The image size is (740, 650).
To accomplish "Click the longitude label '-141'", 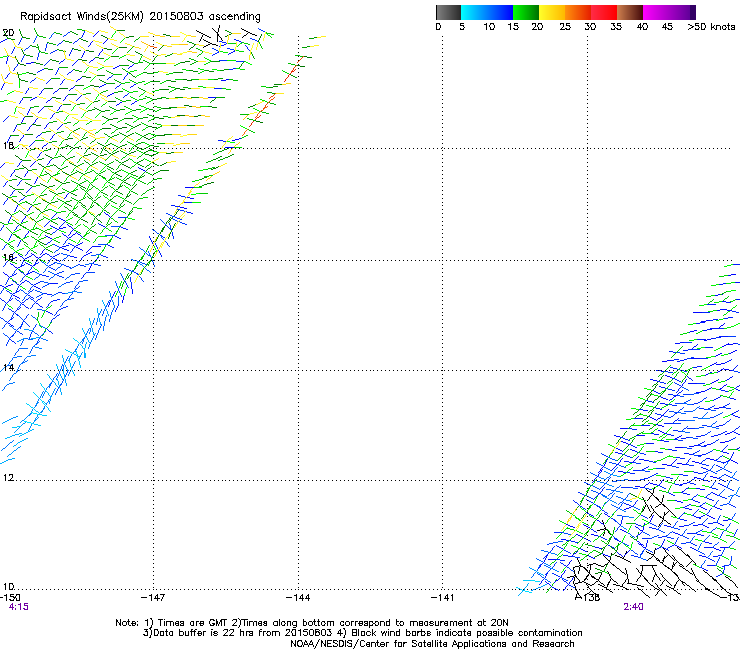I will pos(443,598).
